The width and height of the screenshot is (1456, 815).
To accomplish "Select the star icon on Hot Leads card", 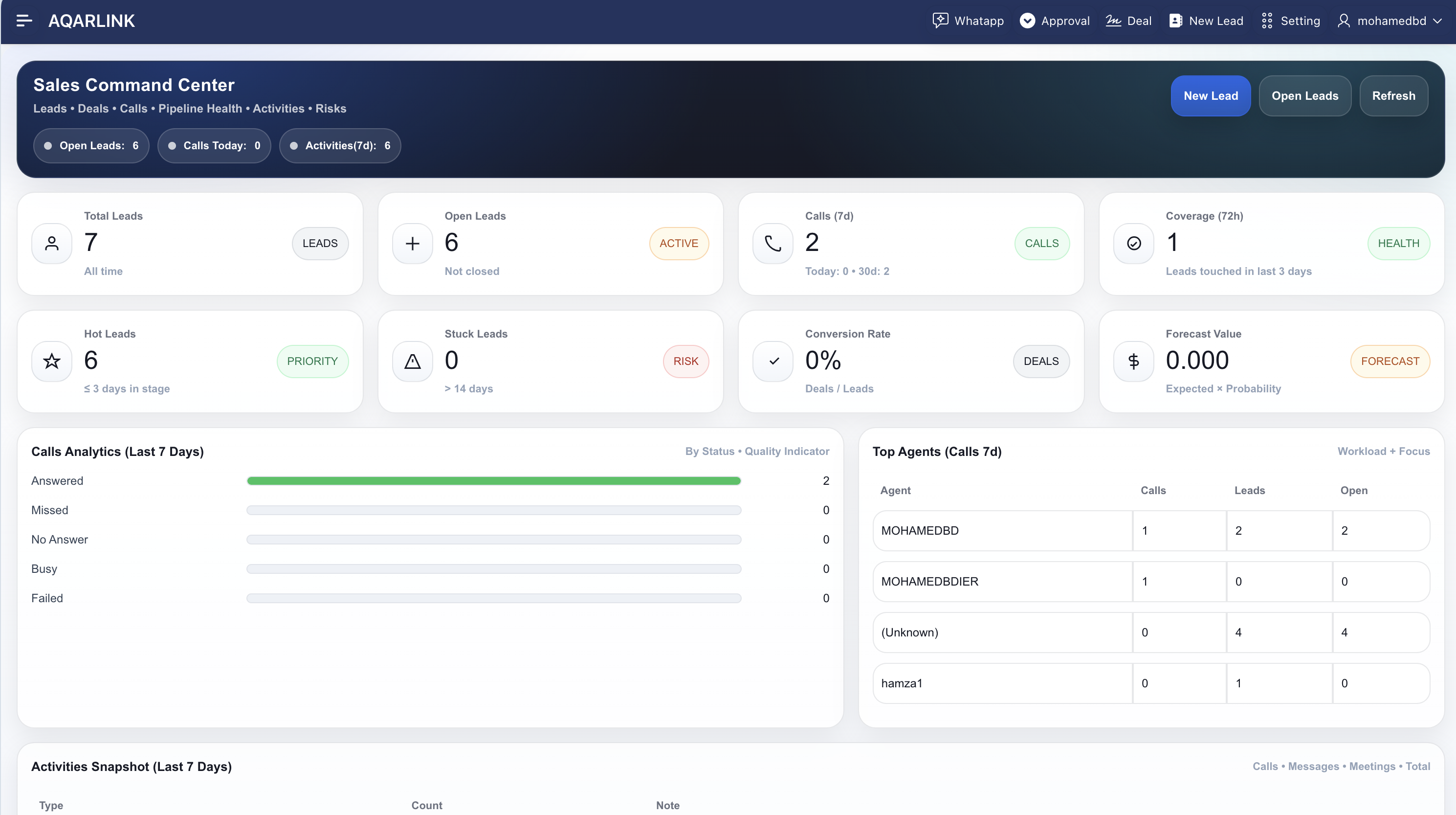I will (x=51, y=361).
